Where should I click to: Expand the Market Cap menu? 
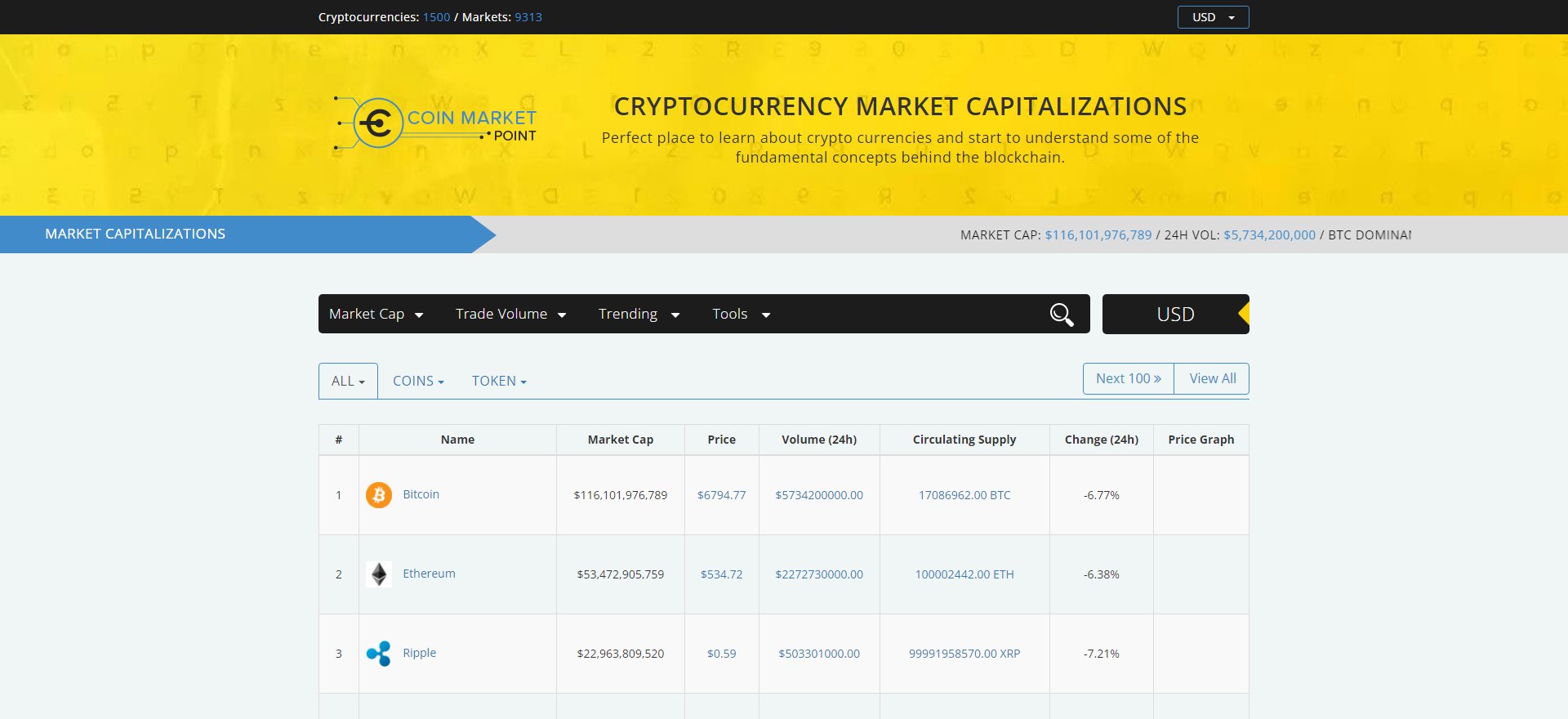coord(376,315)
